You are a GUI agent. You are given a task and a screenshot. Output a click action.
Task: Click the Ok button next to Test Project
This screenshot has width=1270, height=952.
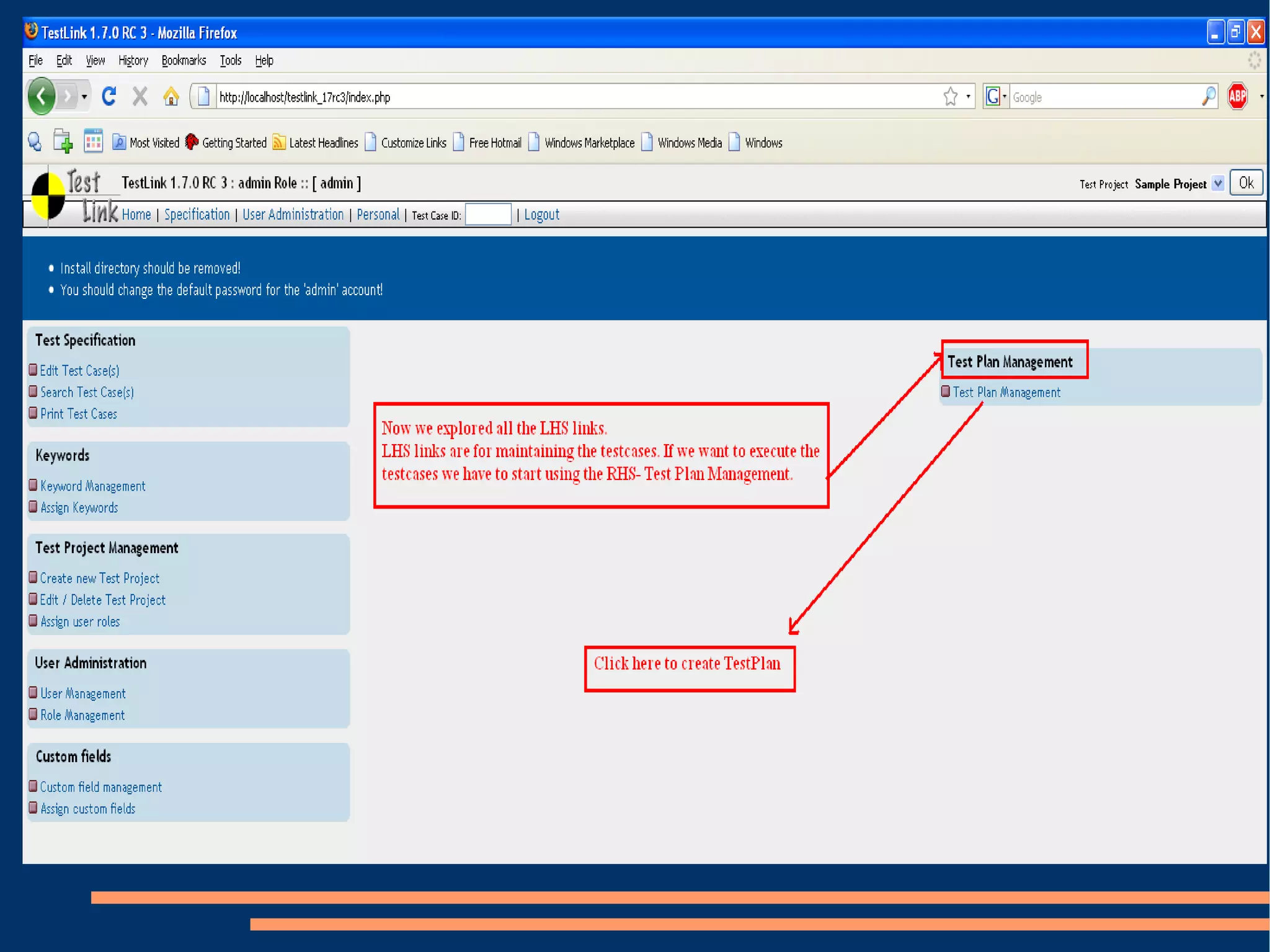click(x=1246, y=183)
